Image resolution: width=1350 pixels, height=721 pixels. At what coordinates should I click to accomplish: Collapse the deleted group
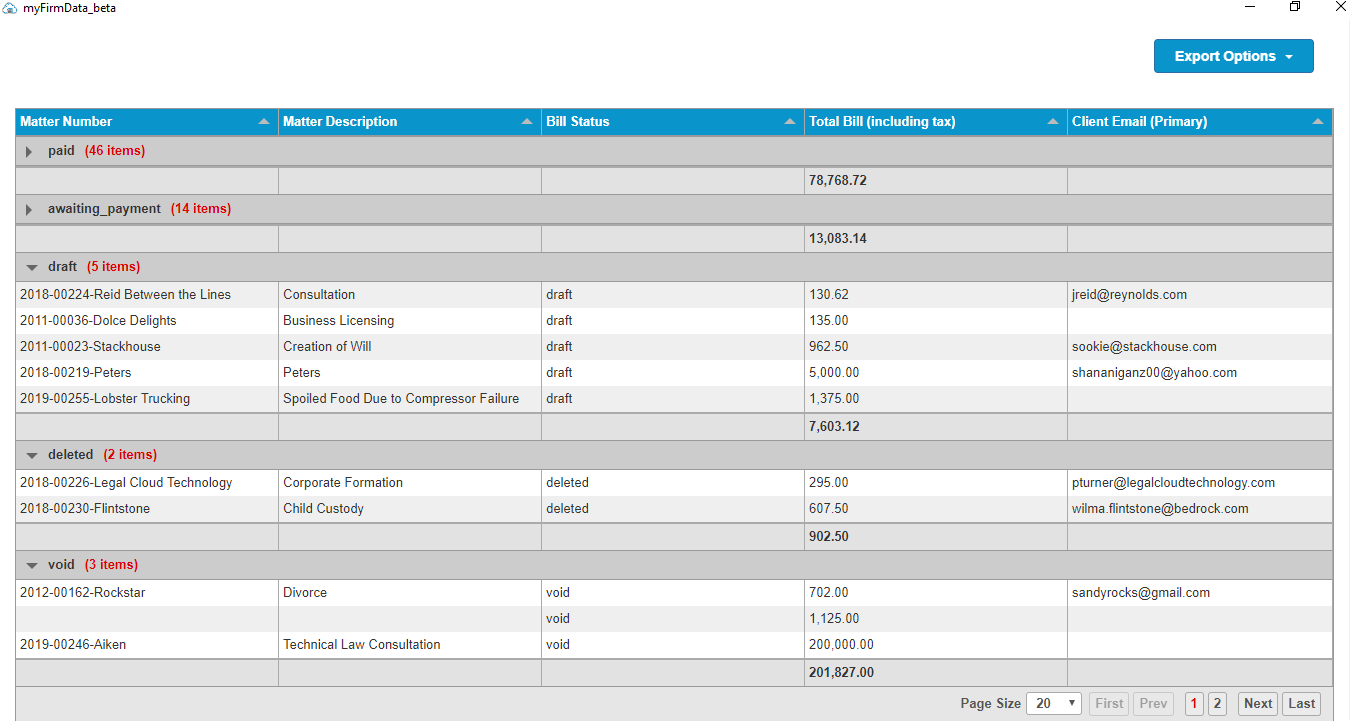coord(32,456)
